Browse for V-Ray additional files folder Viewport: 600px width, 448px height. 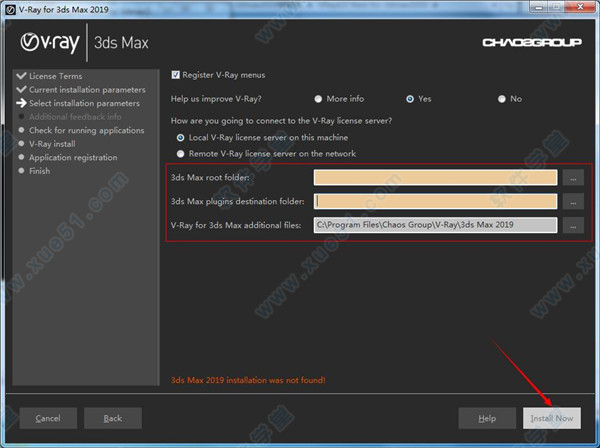click(x=573, y=225)
